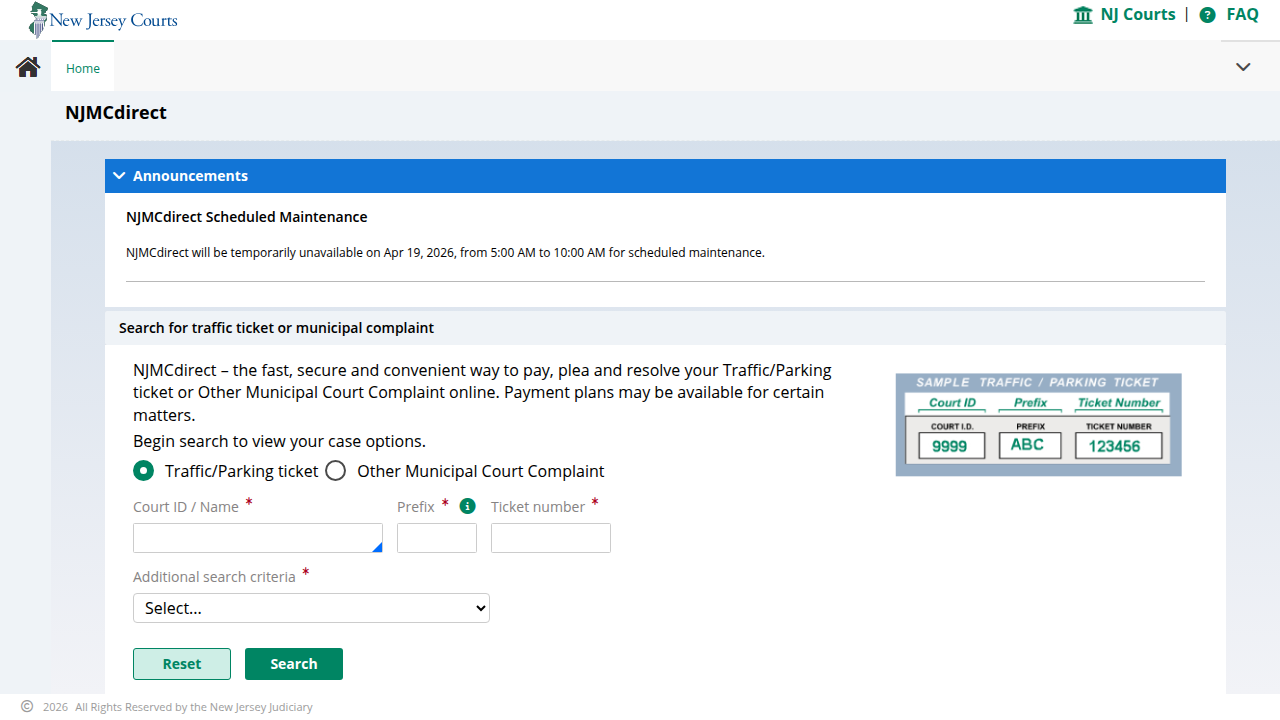Click the sample traffic ticket image
Image resolution: width=1280 pixels, height=720 pixels.
coord(1038,424)
